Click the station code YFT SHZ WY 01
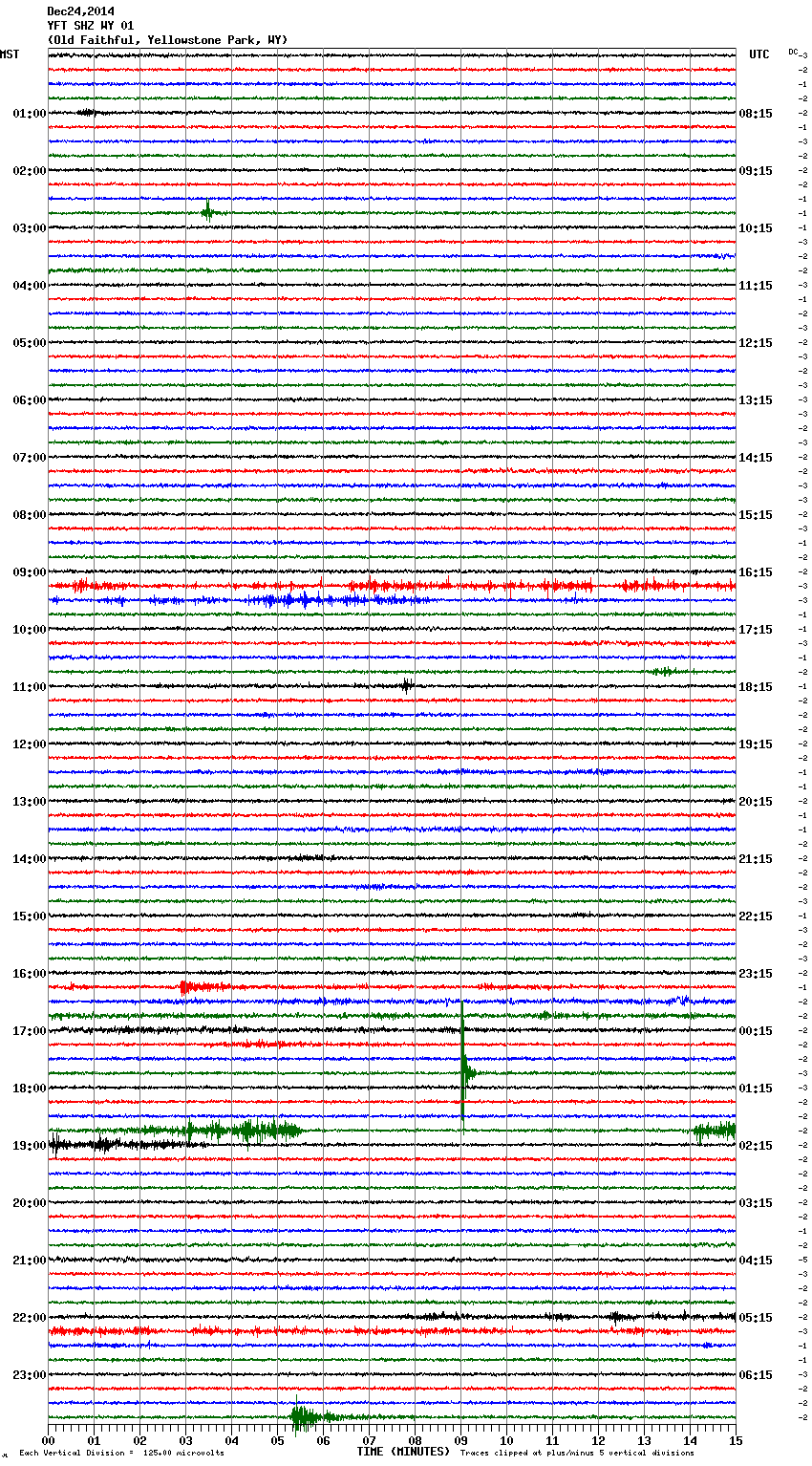This screenshot has width=812, height=1466. (91, 26)
